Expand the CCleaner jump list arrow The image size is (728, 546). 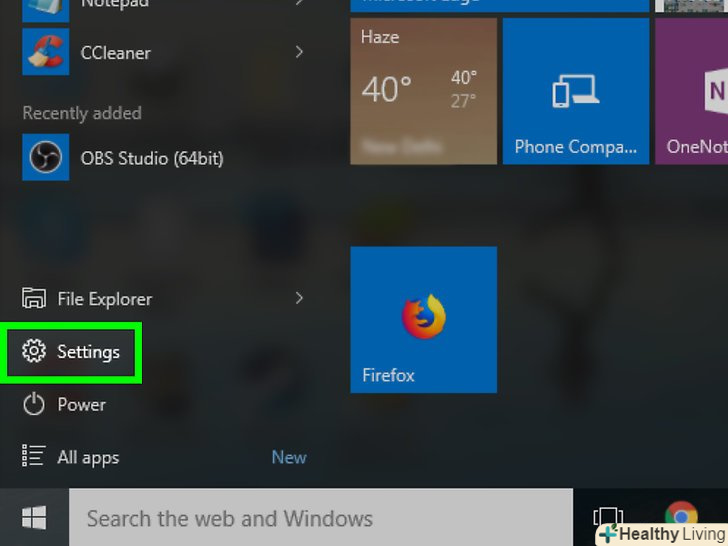299,52
